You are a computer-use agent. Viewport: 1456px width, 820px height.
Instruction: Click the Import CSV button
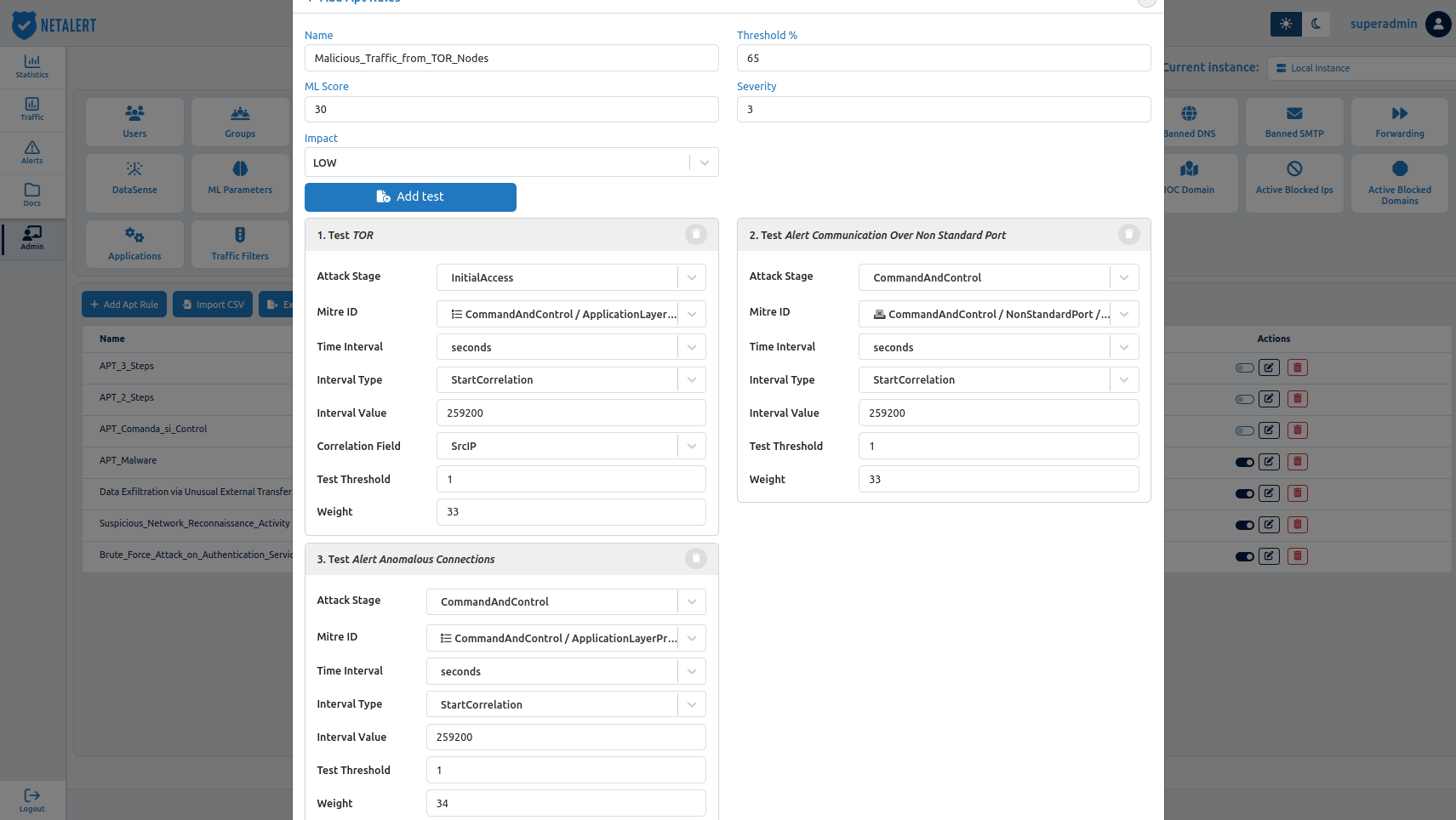(x=213, y=305)
